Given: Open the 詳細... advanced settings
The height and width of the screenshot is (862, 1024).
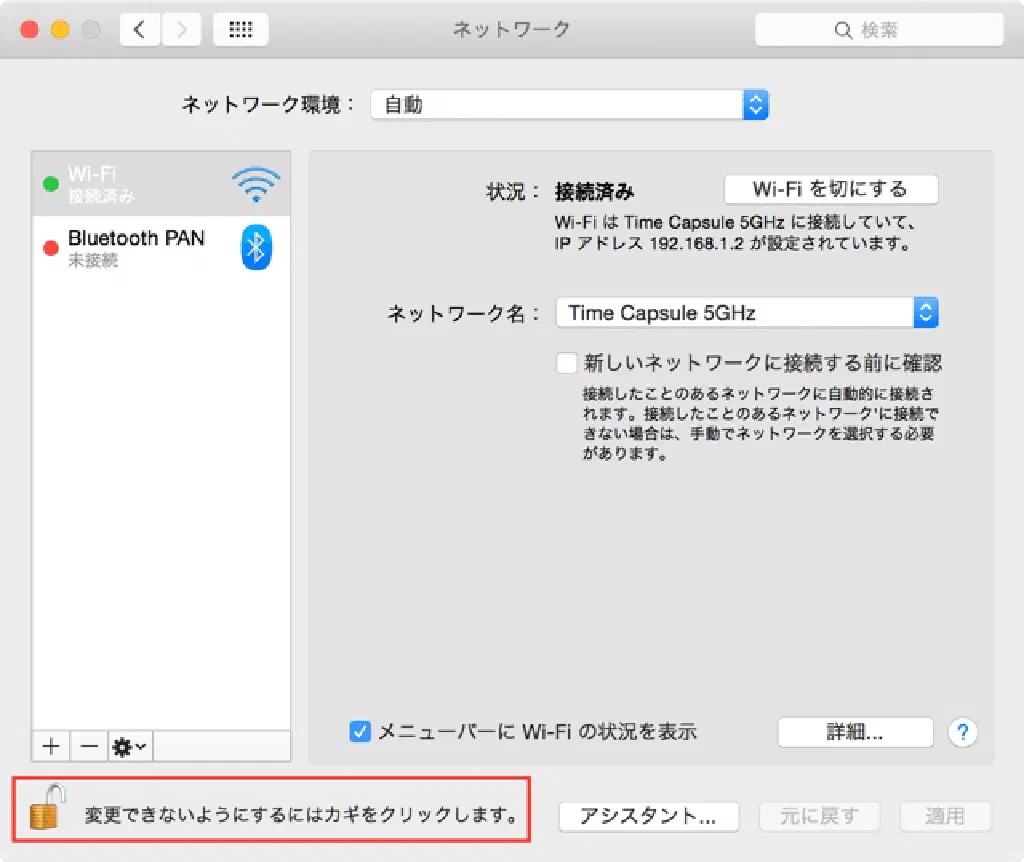Looking at the screenshot, I should 855,731.
